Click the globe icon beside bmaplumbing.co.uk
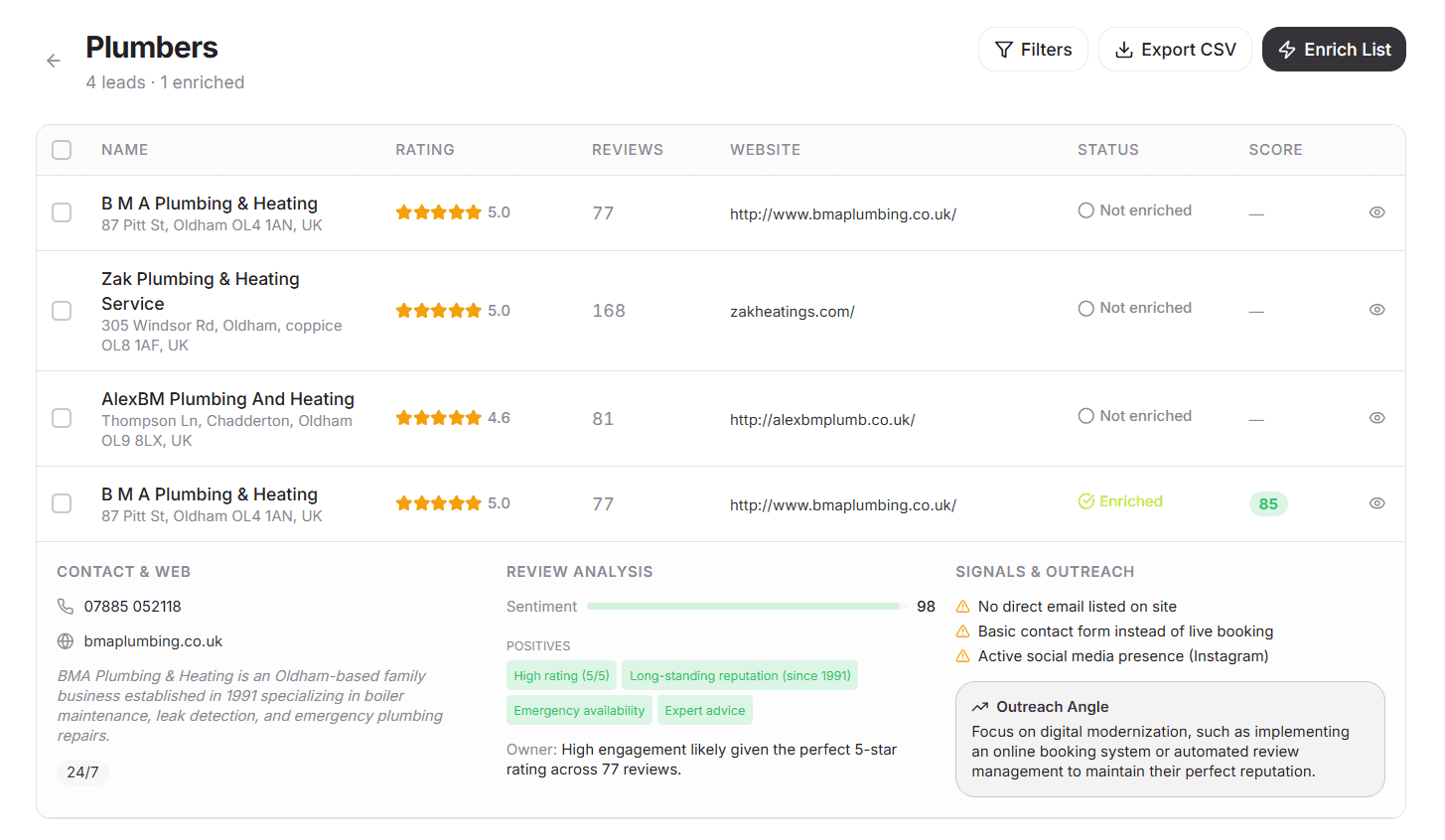Viewport: 1445px width, 840px height. (x=66, y=641)
